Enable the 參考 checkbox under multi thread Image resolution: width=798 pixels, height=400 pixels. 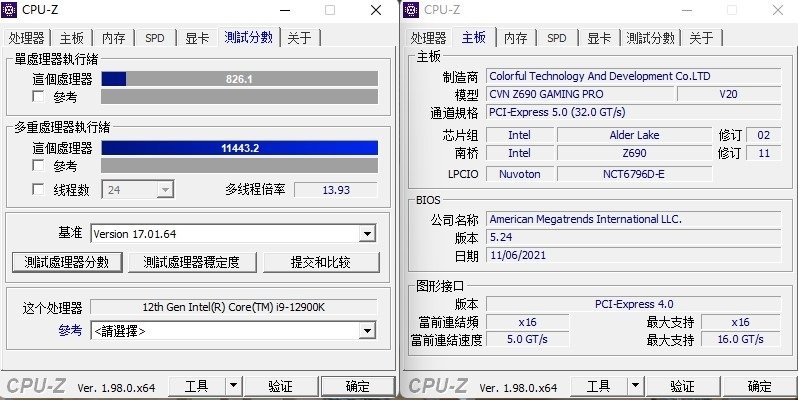point(38,165)
